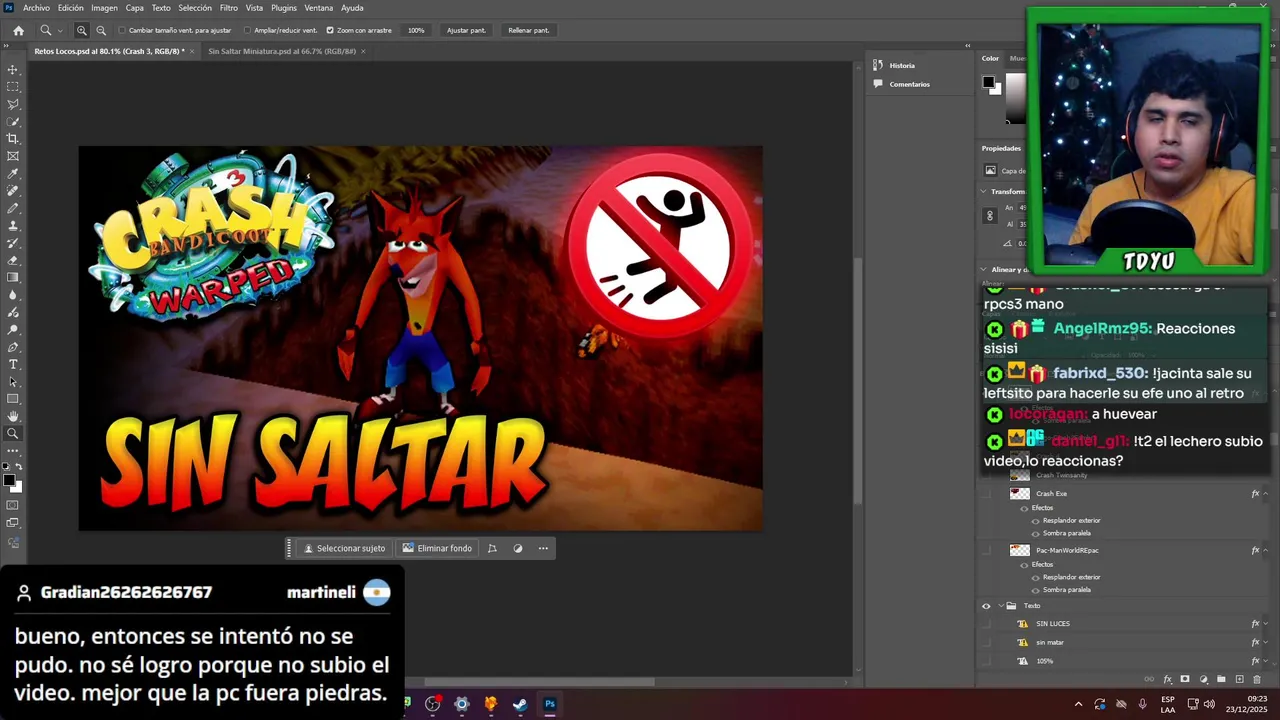The image size is (1280, 720).
Task: Choose the Zoom Out magnifier mode
Action: [x=101, y=30]
